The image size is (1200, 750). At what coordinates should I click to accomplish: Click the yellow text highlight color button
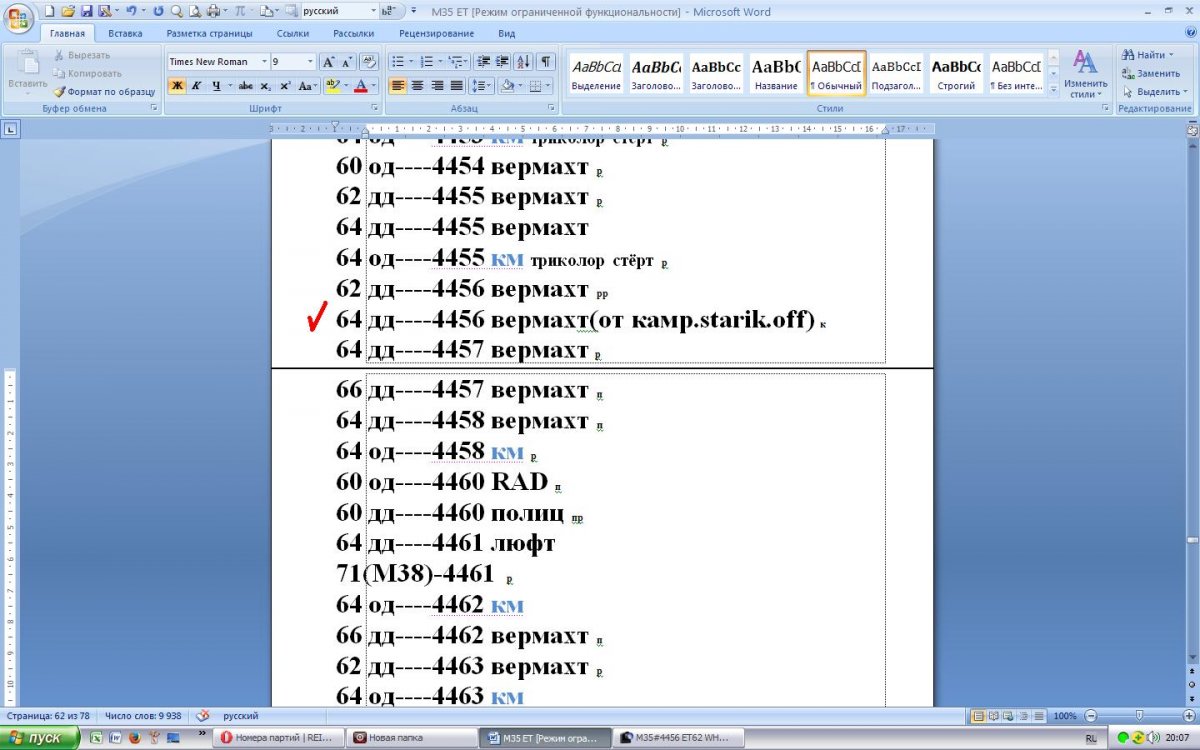[332, 86]
